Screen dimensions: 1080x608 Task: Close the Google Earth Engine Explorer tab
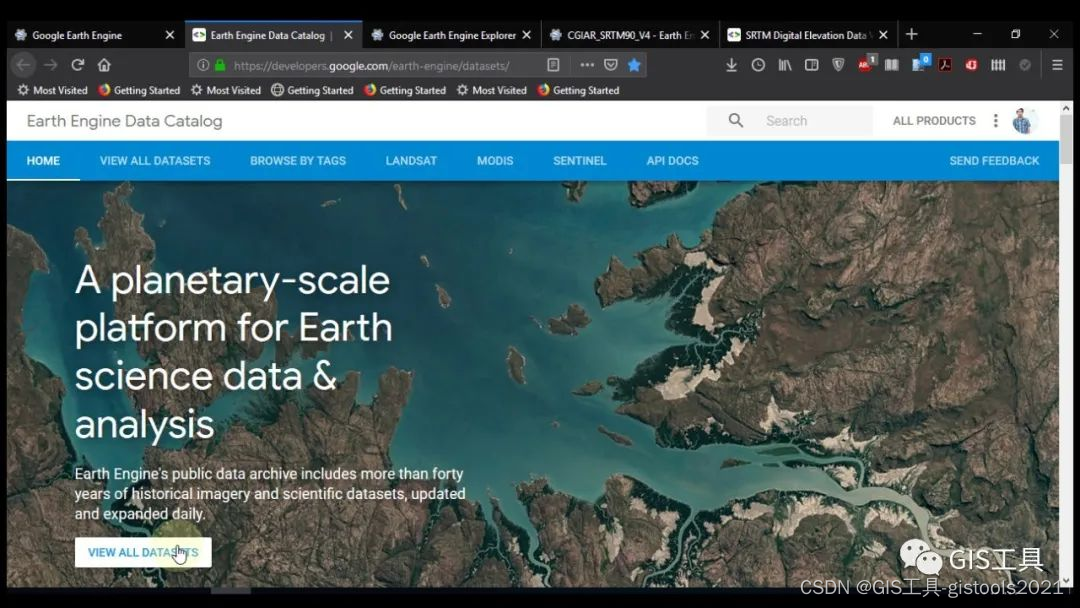coord(527,35)
